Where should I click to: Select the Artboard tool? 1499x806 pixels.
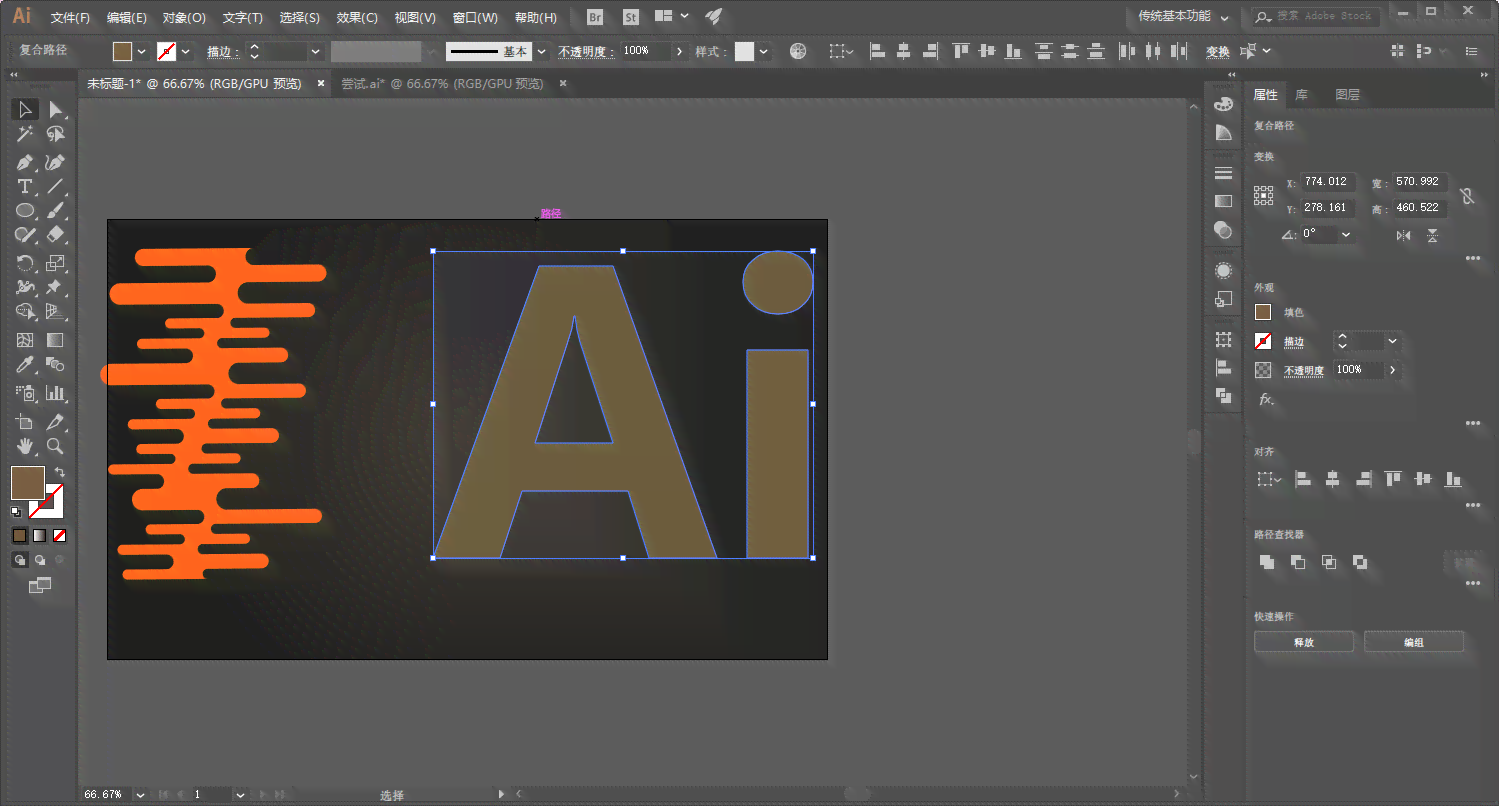coord(25,421)
